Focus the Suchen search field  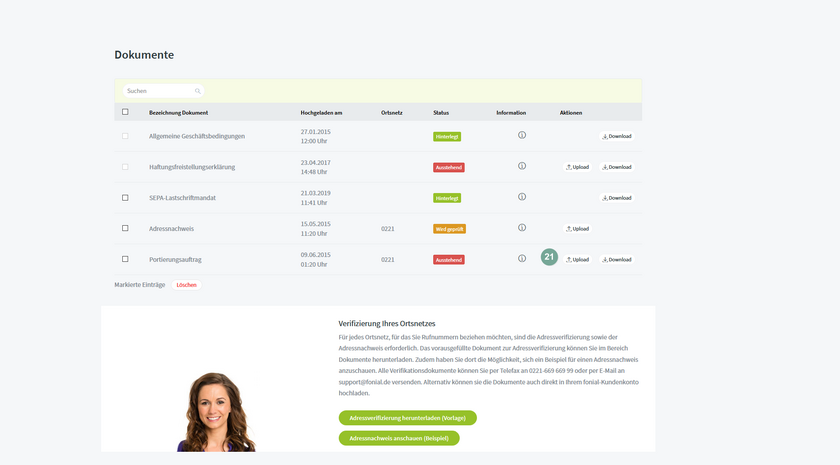(163, 91)
